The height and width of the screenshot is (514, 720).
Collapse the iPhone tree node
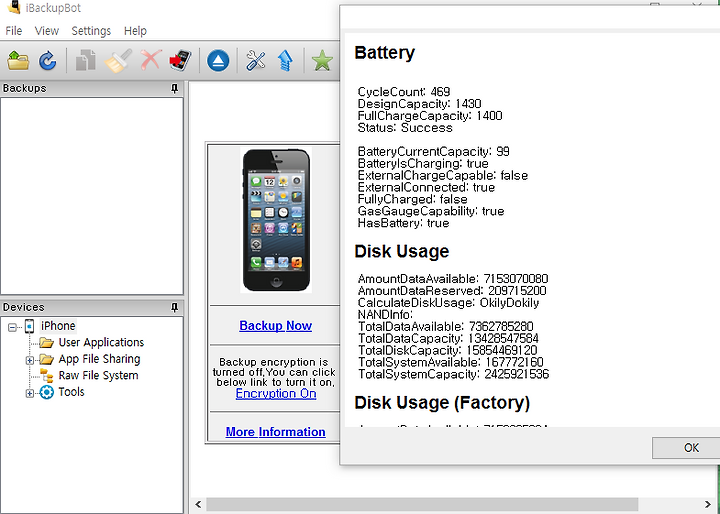coord(12,327)
